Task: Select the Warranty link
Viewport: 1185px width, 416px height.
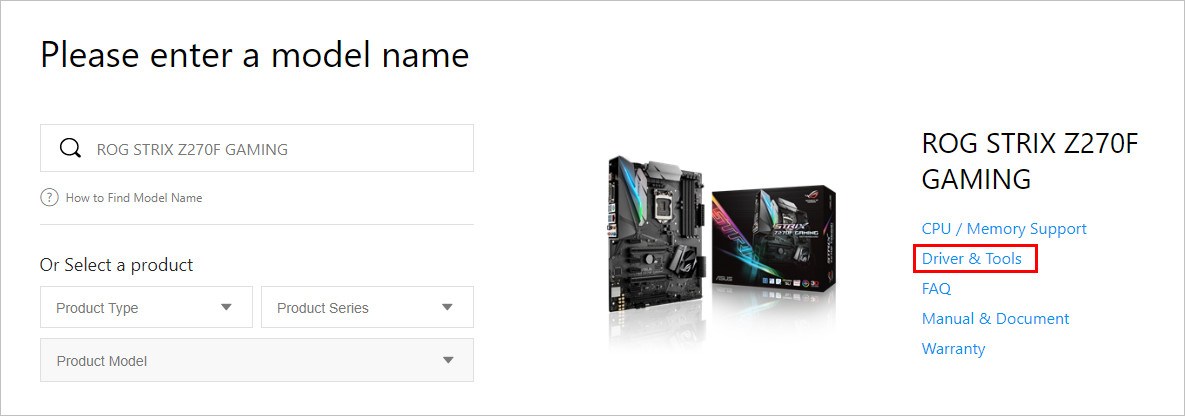Action: point(953,349)
